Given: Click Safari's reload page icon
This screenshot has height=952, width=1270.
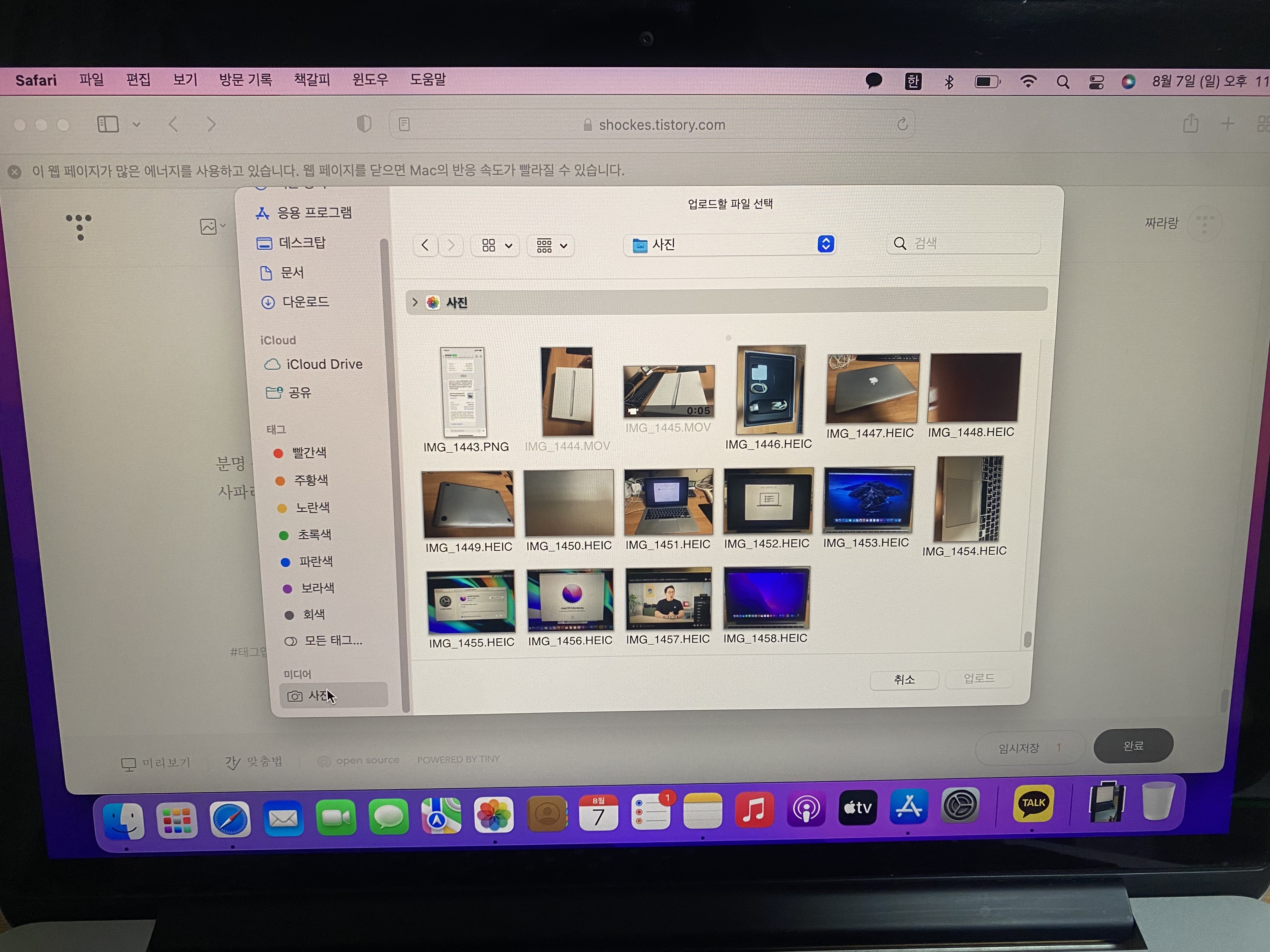Looking at the screenshot, I should point(902,124).
